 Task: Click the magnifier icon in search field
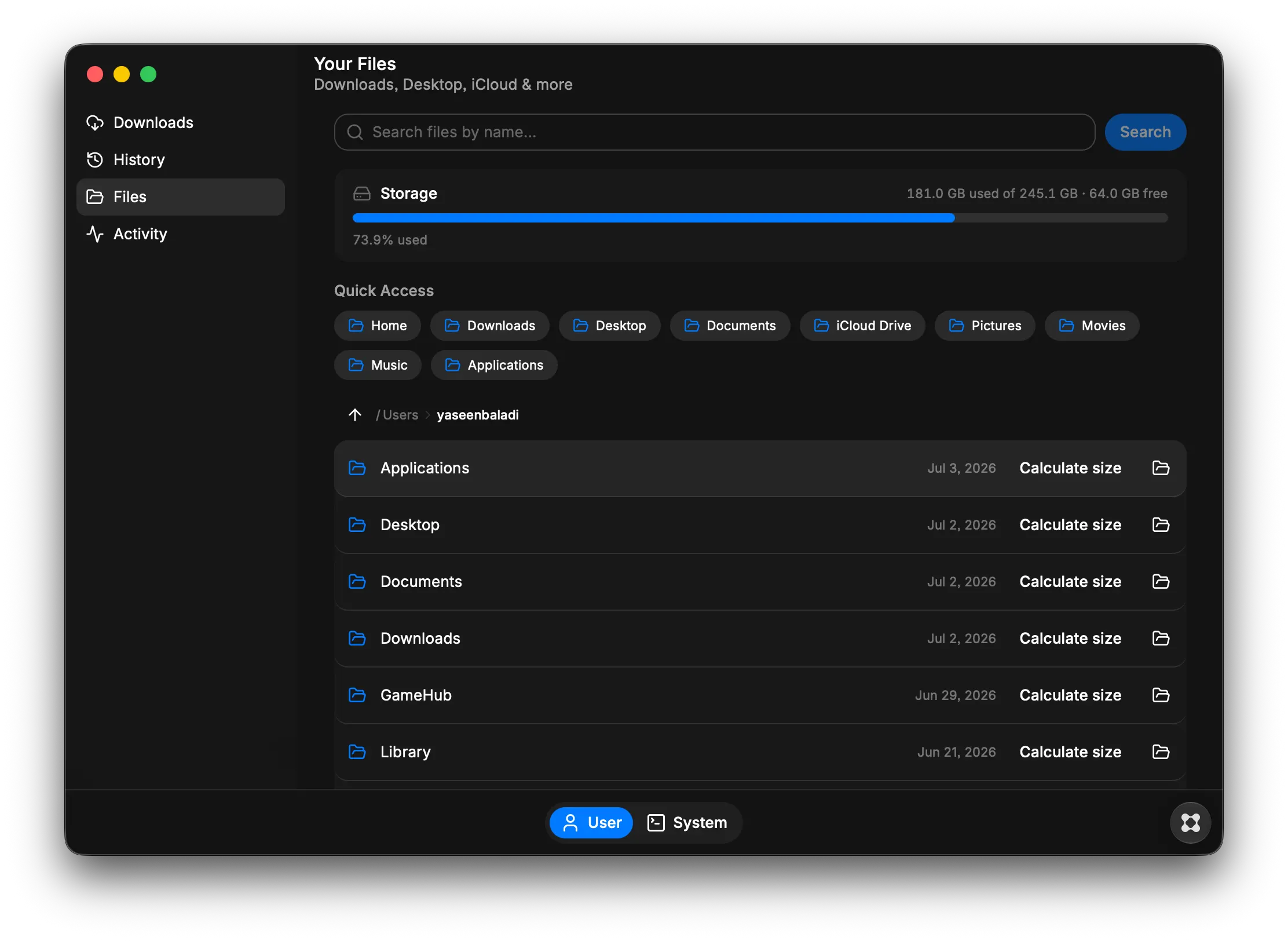click(x=355, y=132)
